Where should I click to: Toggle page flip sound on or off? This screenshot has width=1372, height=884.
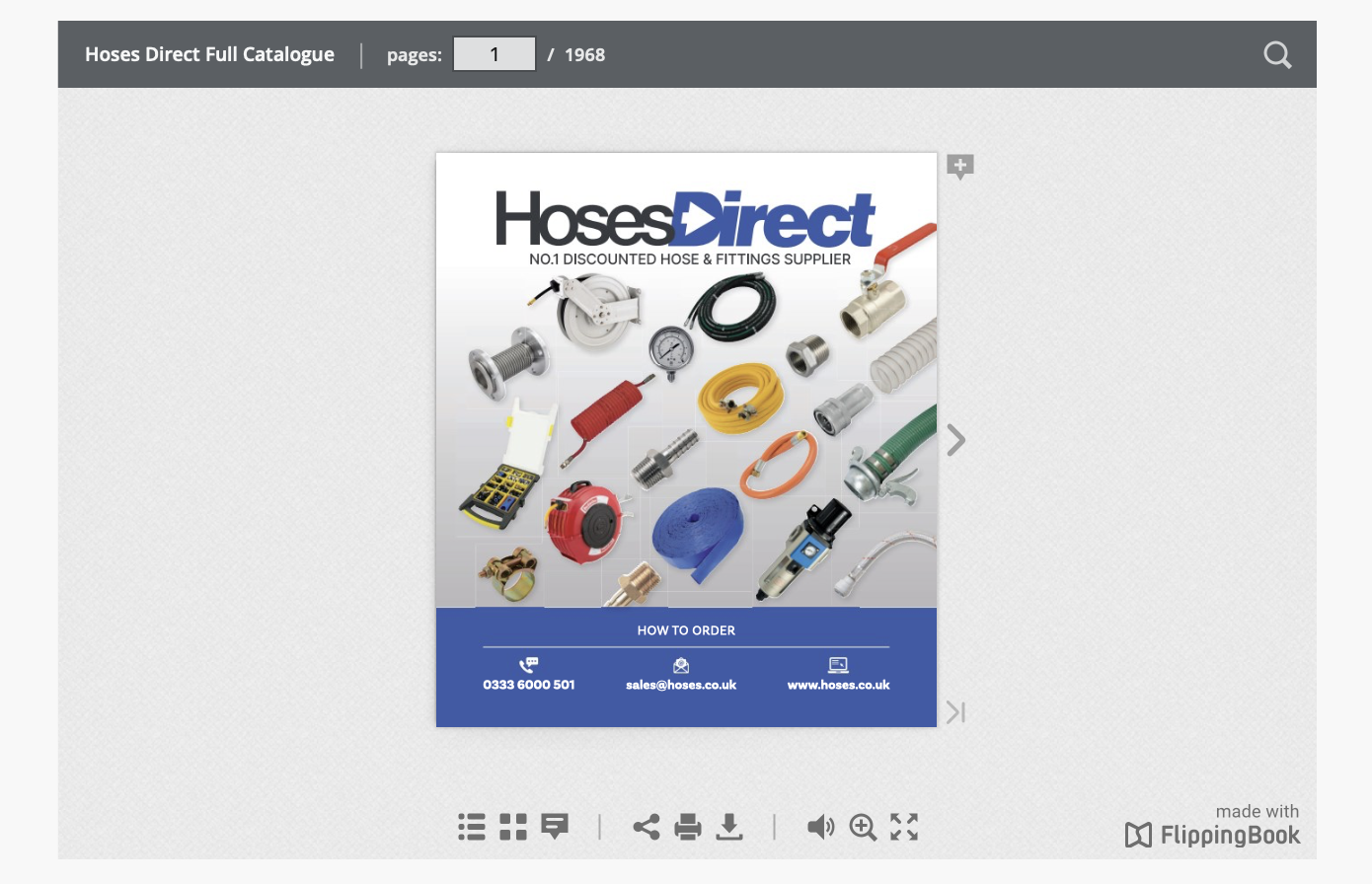pos(820,827)
